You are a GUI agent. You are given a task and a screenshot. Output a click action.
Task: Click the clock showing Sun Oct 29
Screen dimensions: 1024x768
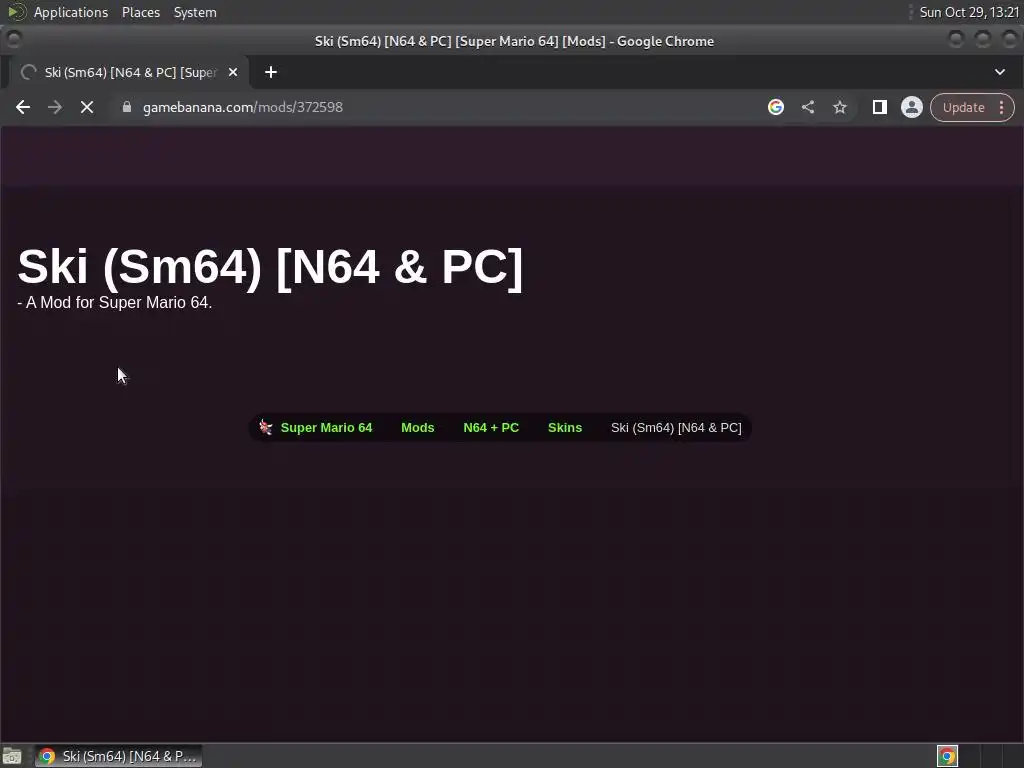tap(969, 12)
